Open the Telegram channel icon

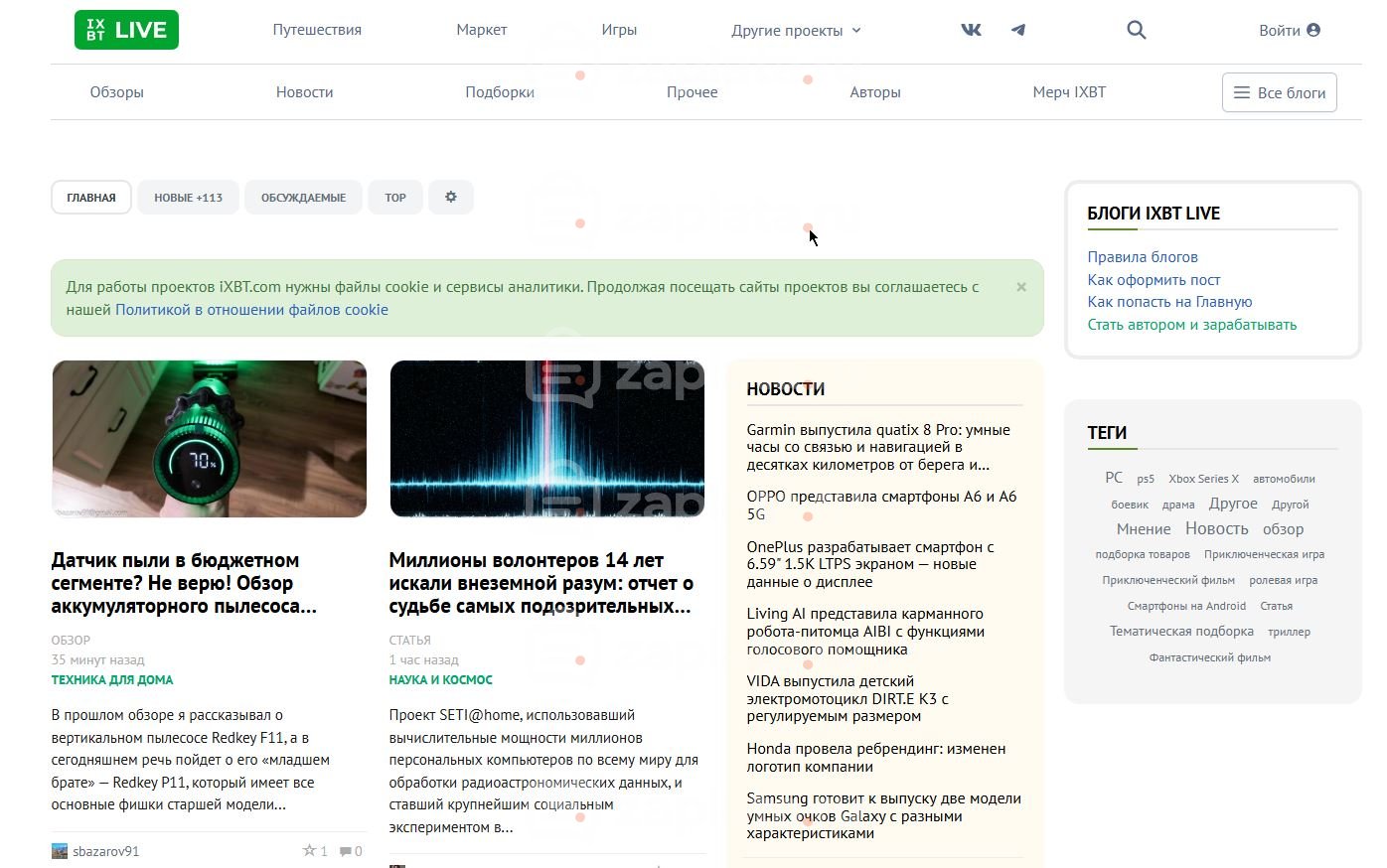1018,30
